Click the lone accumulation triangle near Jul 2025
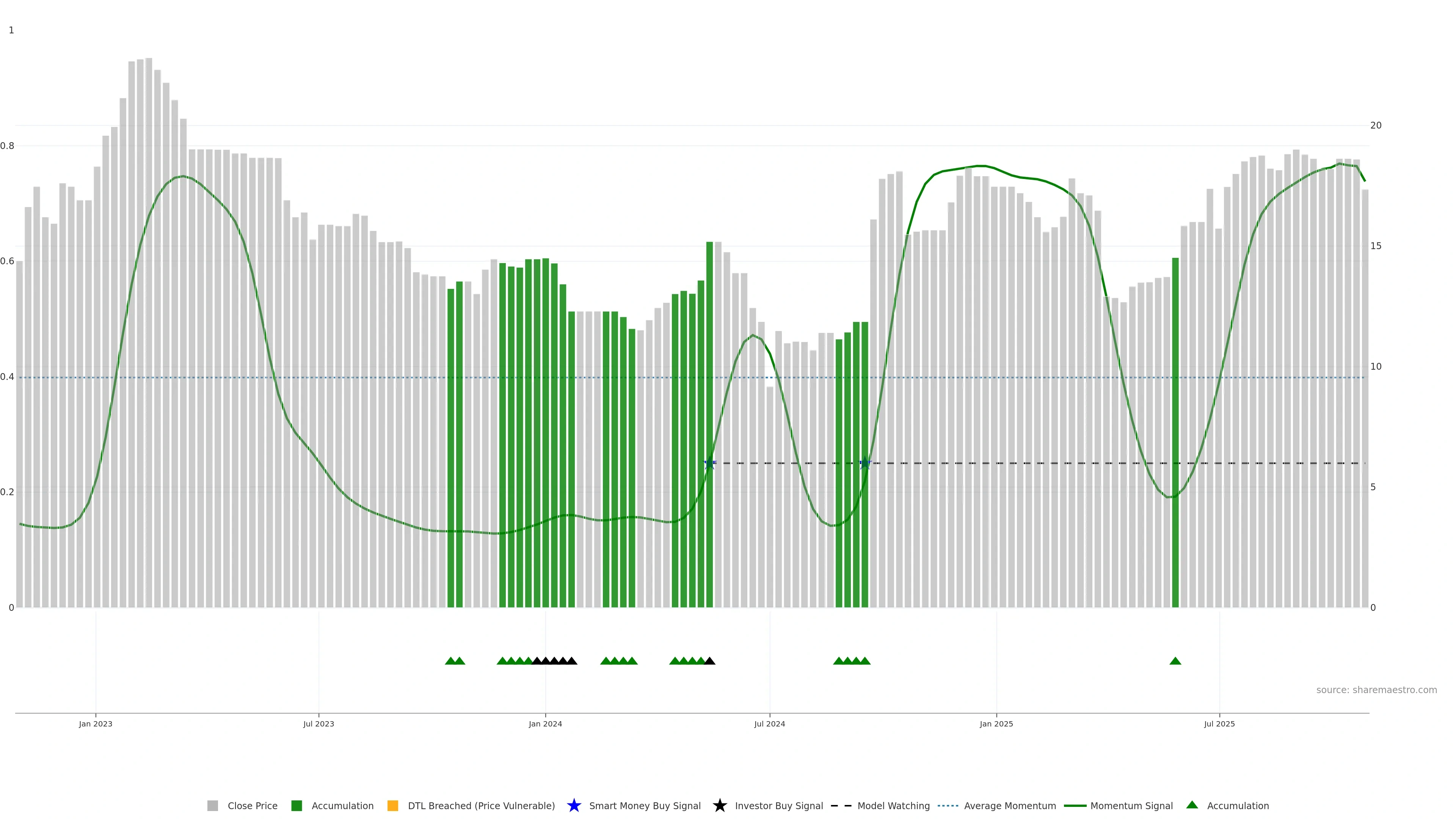Viewport: 1456px width, 819px height. [1175, 661]
